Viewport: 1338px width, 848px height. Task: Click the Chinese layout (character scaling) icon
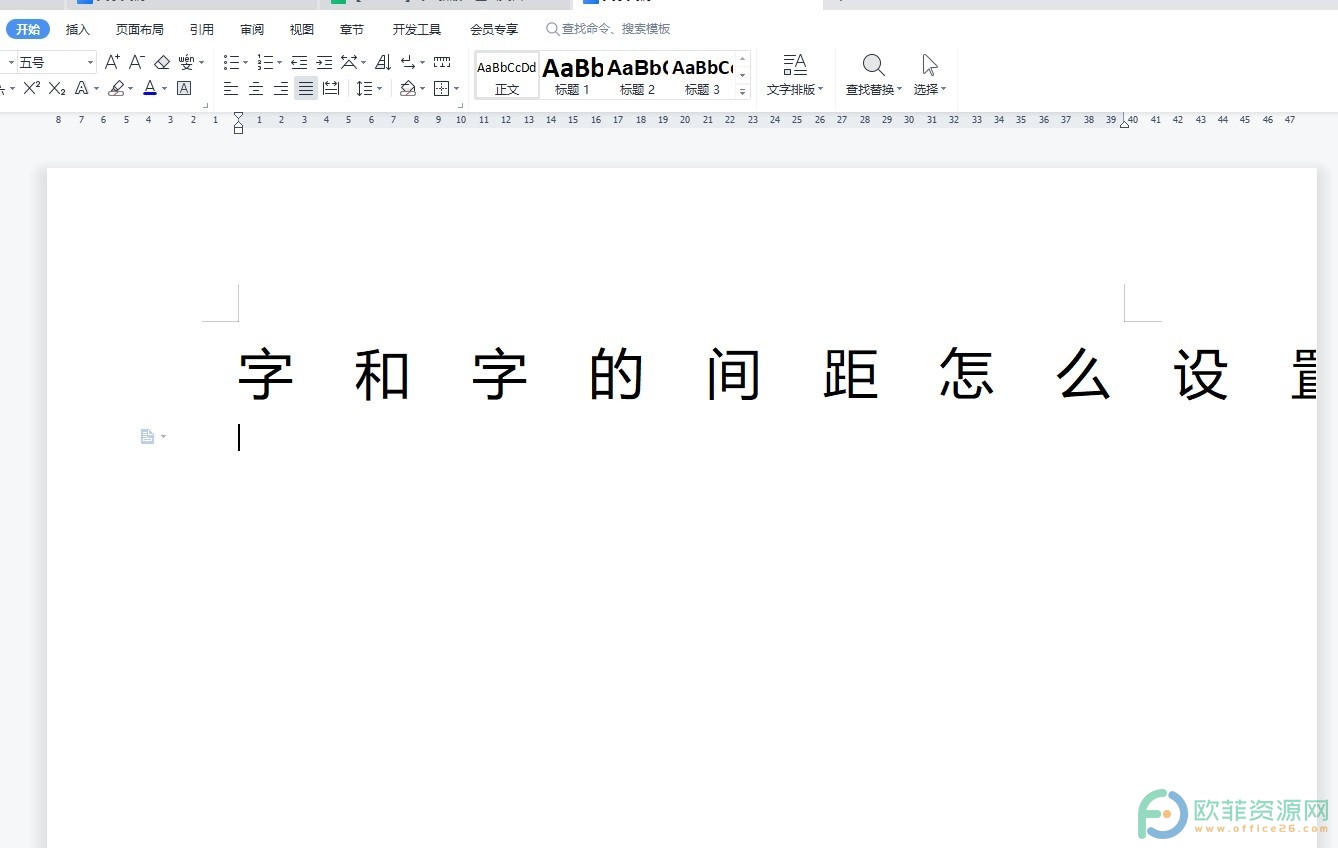click(x=349, y=62)
